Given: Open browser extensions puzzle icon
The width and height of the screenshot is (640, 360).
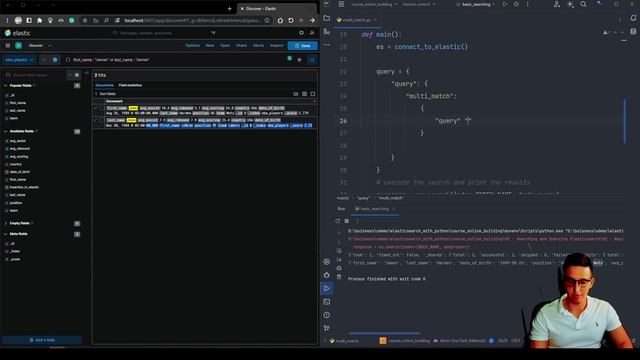Looking at the screenshot, I should [40, 20].
